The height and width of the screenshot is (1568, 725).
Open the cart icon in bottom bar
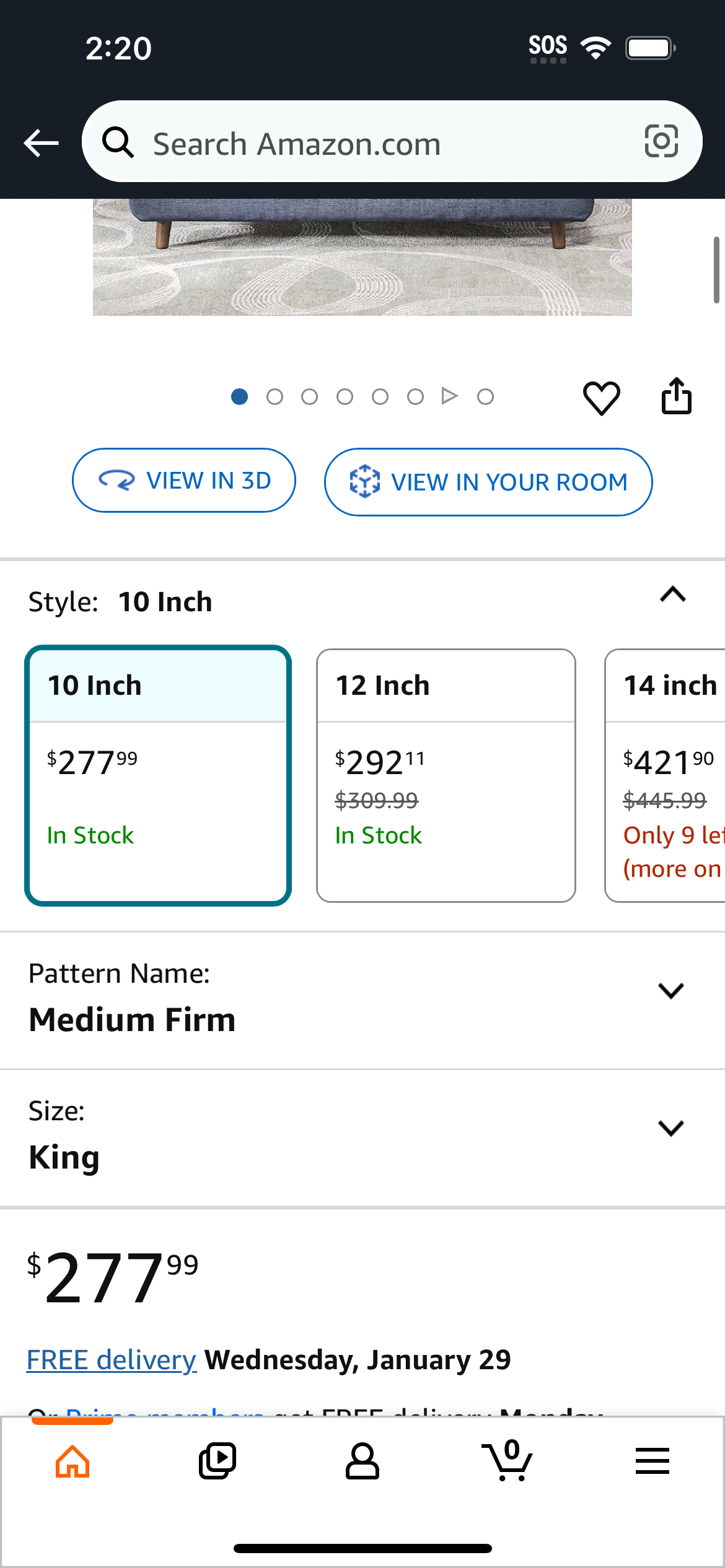pos(507,1460)
